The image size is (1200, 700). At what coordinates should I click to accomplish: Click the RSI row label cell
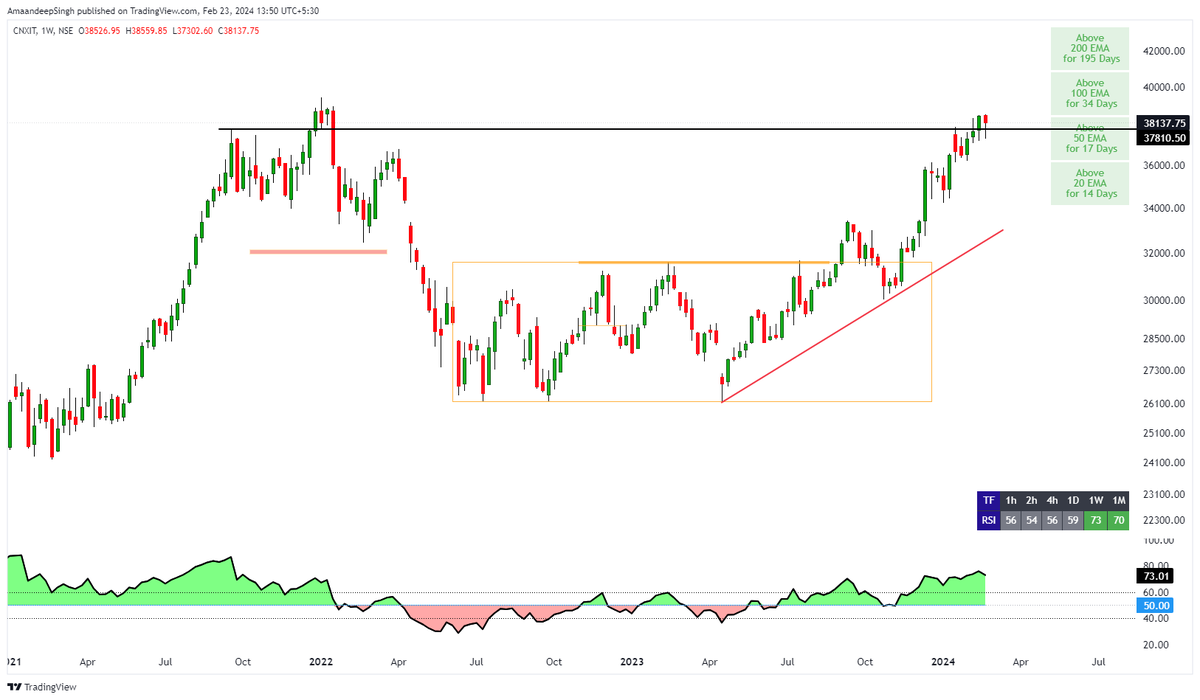click(988, 519)
